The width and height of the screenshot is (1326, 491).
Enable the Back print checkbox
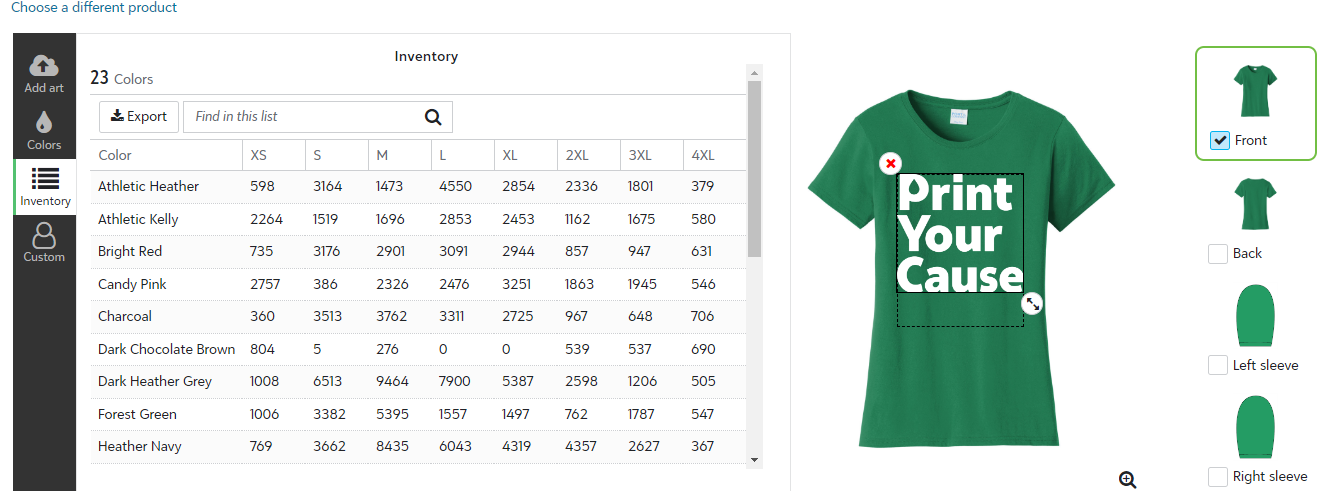click(1218, 254)
